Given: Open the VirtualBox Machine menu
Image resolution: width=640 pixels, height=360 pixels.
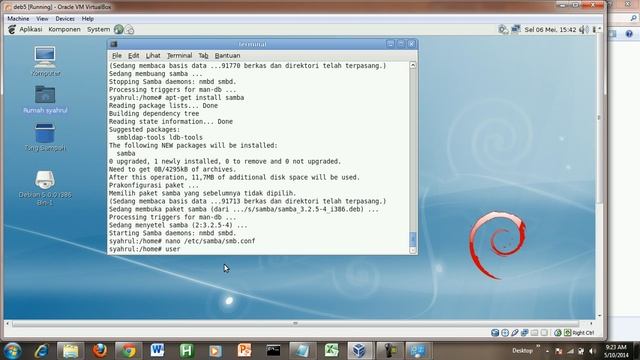Looking at the screenshot, I should click(18, 19).
